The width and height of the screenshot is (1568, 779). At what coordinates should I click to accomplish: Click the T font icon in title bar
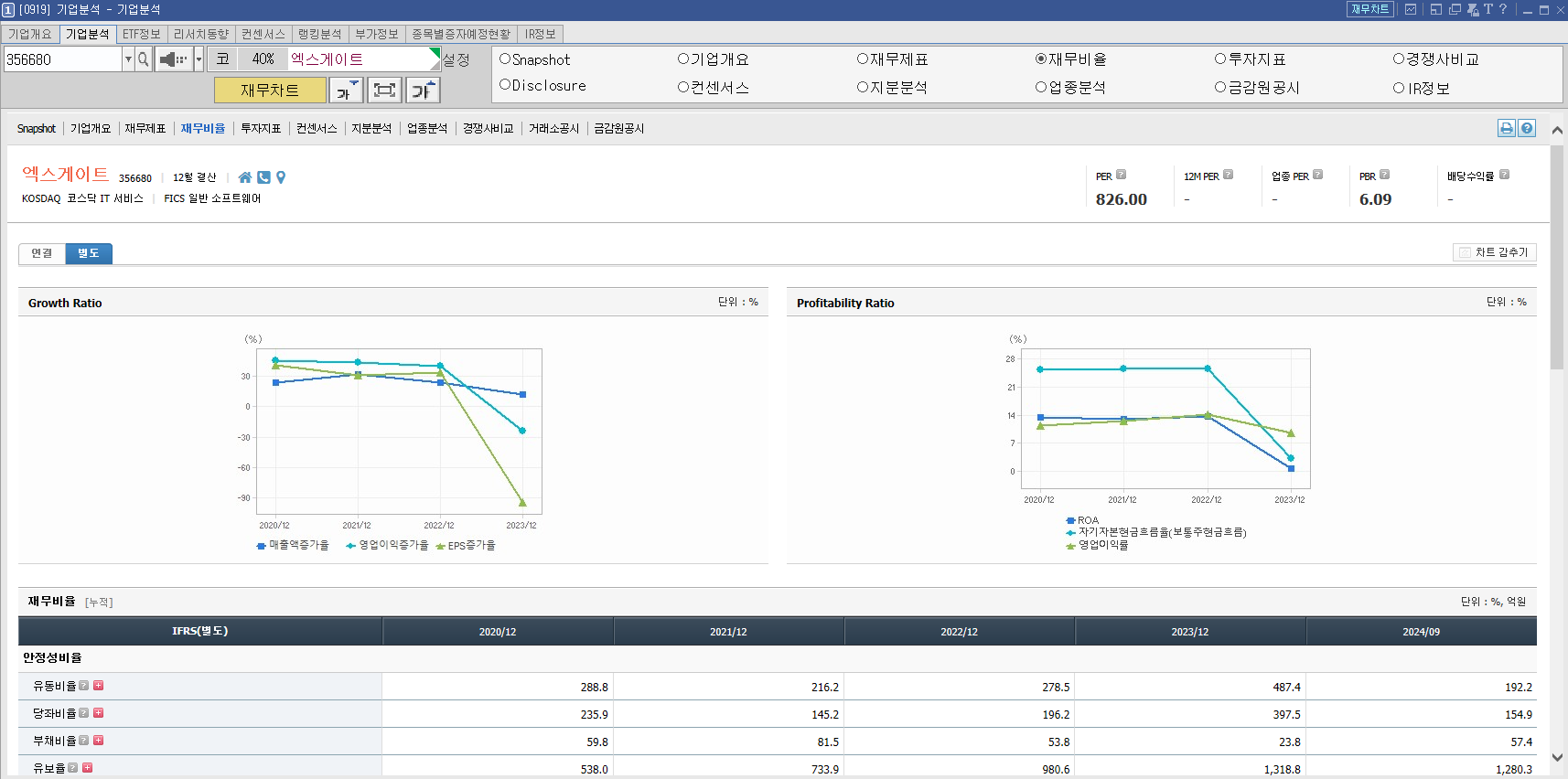point(1488,9)
